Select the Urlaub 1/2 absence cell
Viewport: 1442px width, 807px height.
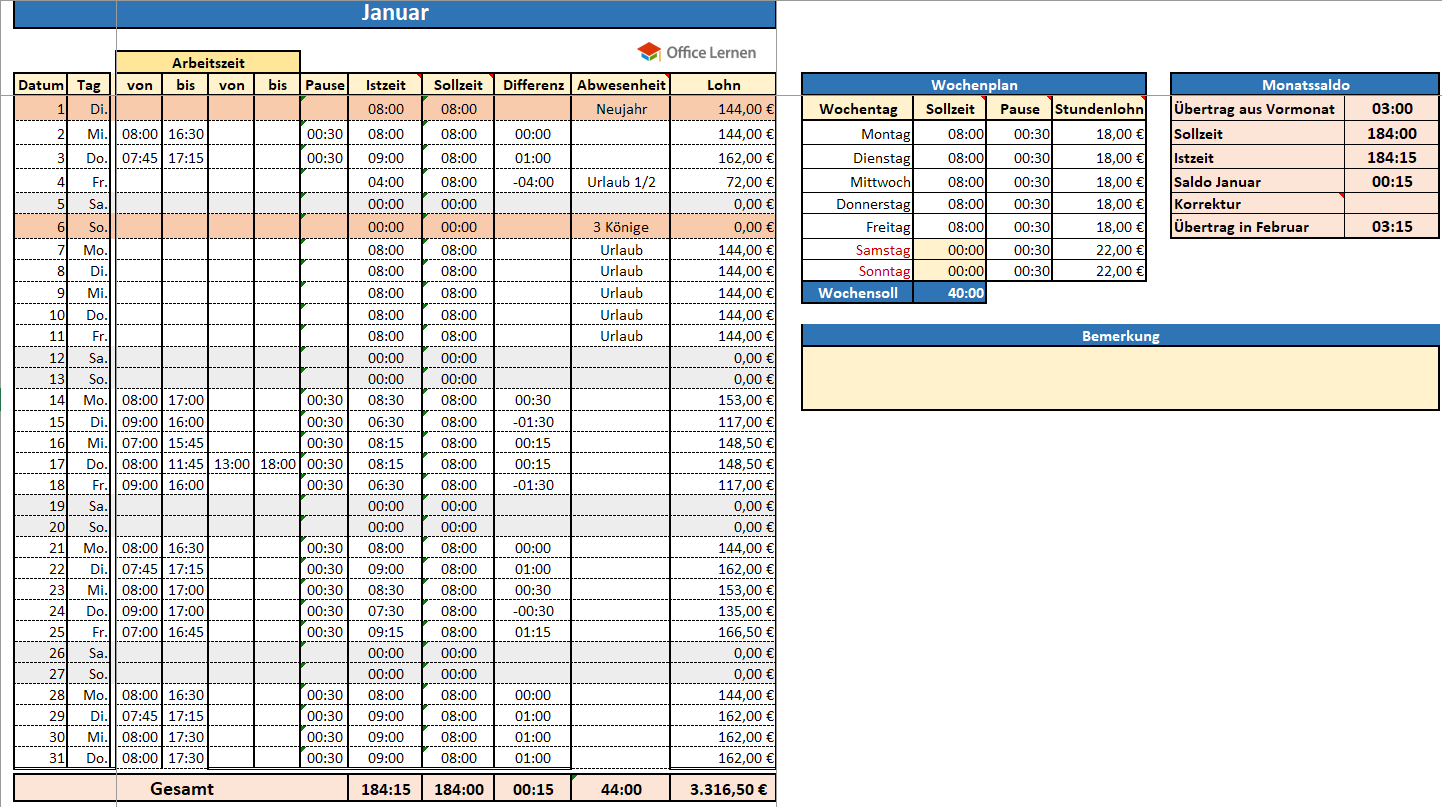pyautogui.click(x=621, y=182)
